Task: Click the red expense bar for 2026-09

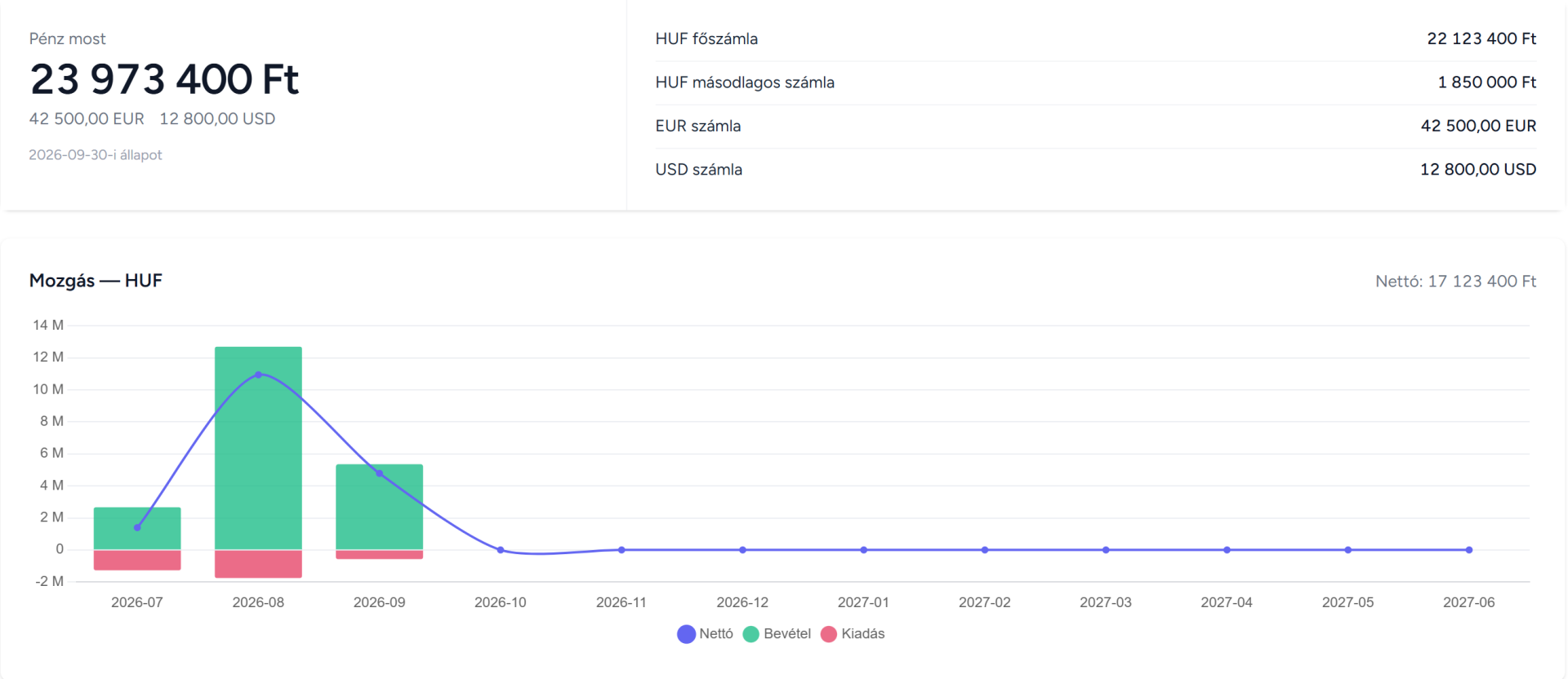Action: 380,554
